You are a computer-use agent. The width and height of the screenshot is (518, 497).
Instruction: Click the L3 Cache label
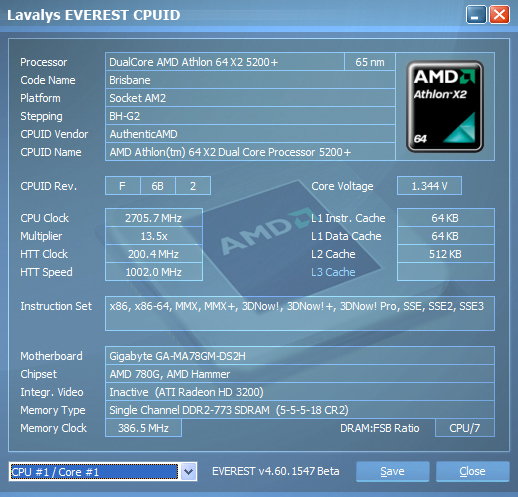(333, 272)
